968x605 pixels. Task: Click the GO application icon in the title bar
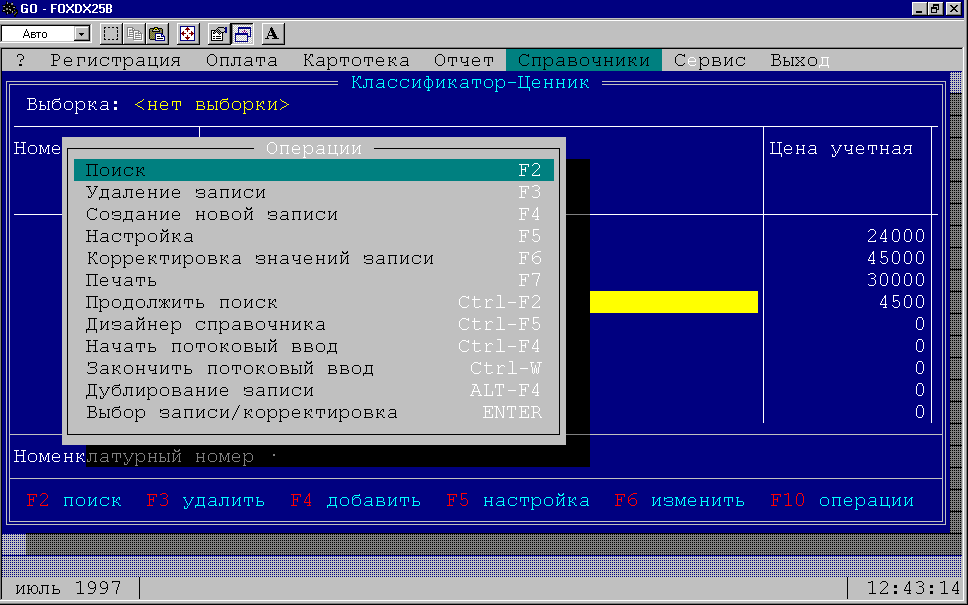coord(10,8)
